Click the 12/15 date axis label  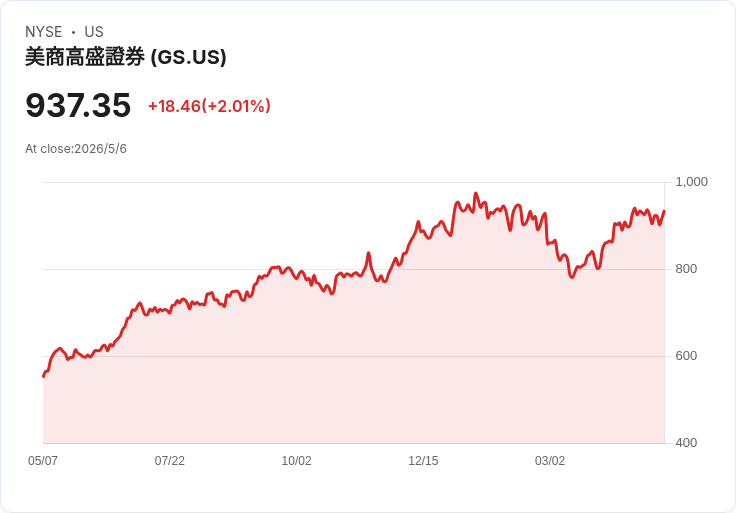423,461
